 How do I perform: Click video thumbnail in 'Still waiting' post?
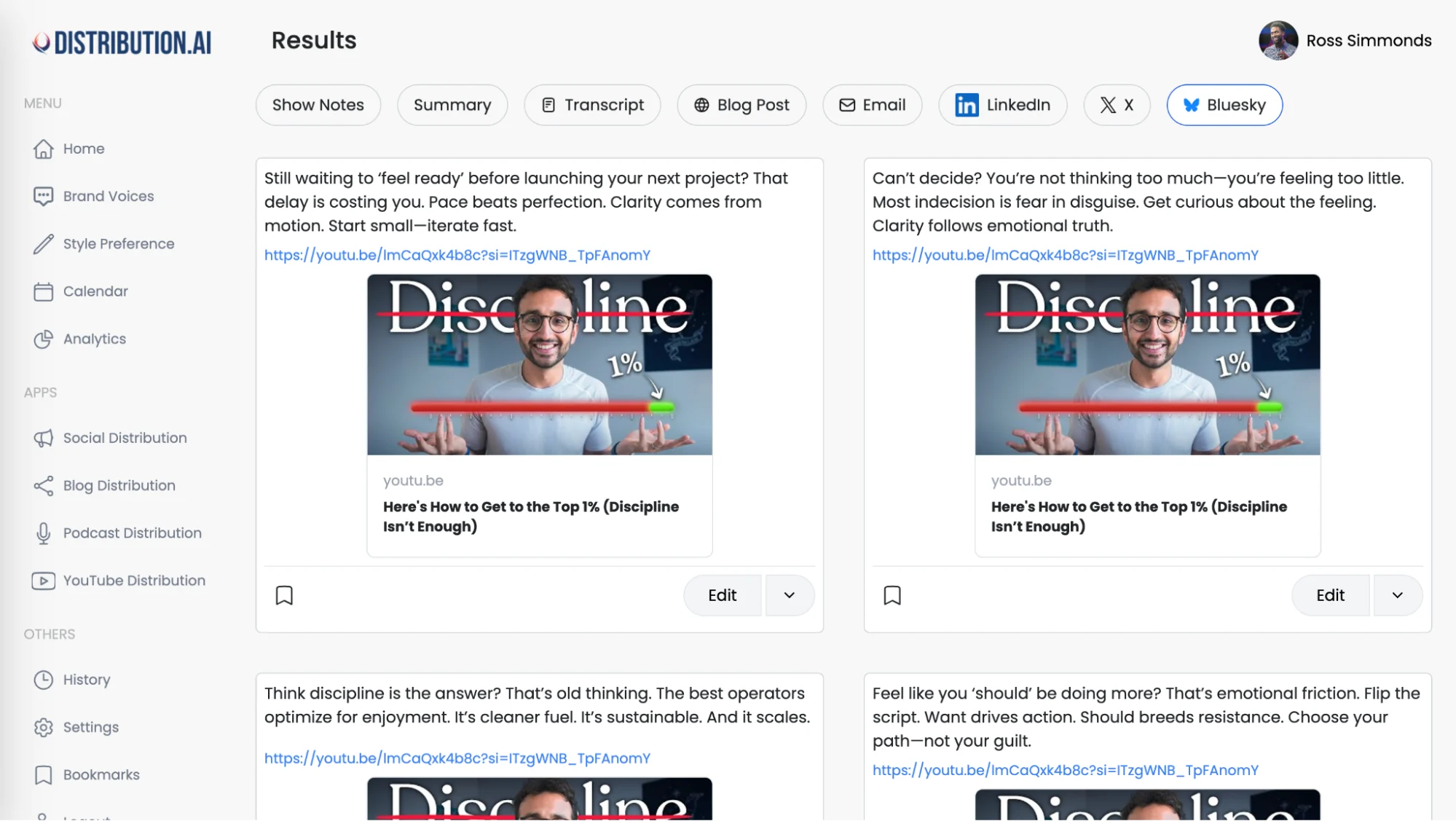540,365
